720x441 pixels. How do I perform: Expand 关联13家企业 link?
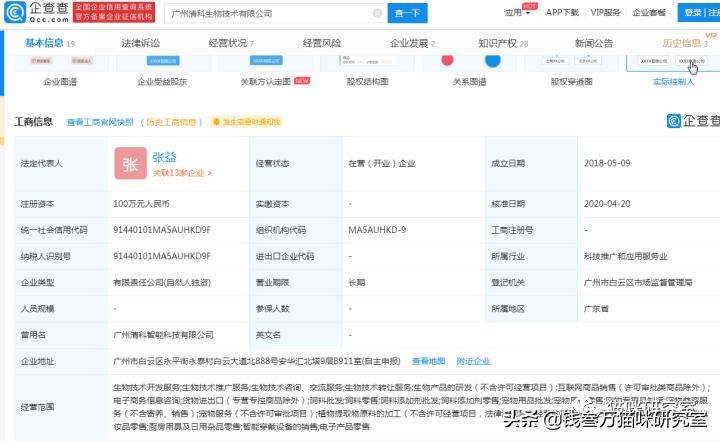tap(182, 173)
